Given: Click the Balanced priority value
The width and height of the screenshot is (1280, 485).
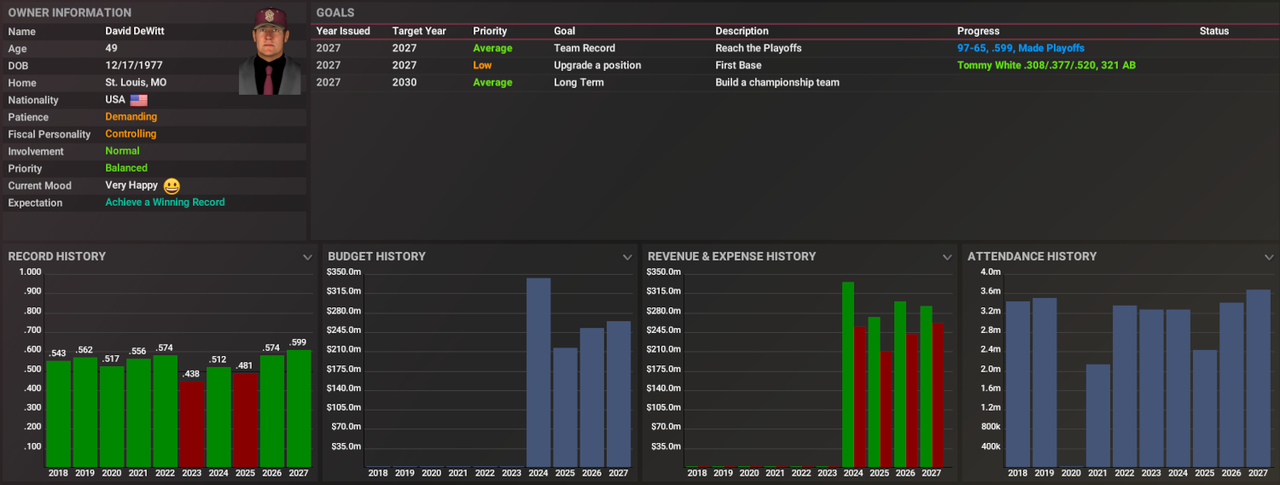Looking at the screenshot, I should pyautogui.click(x=126, y=168).
